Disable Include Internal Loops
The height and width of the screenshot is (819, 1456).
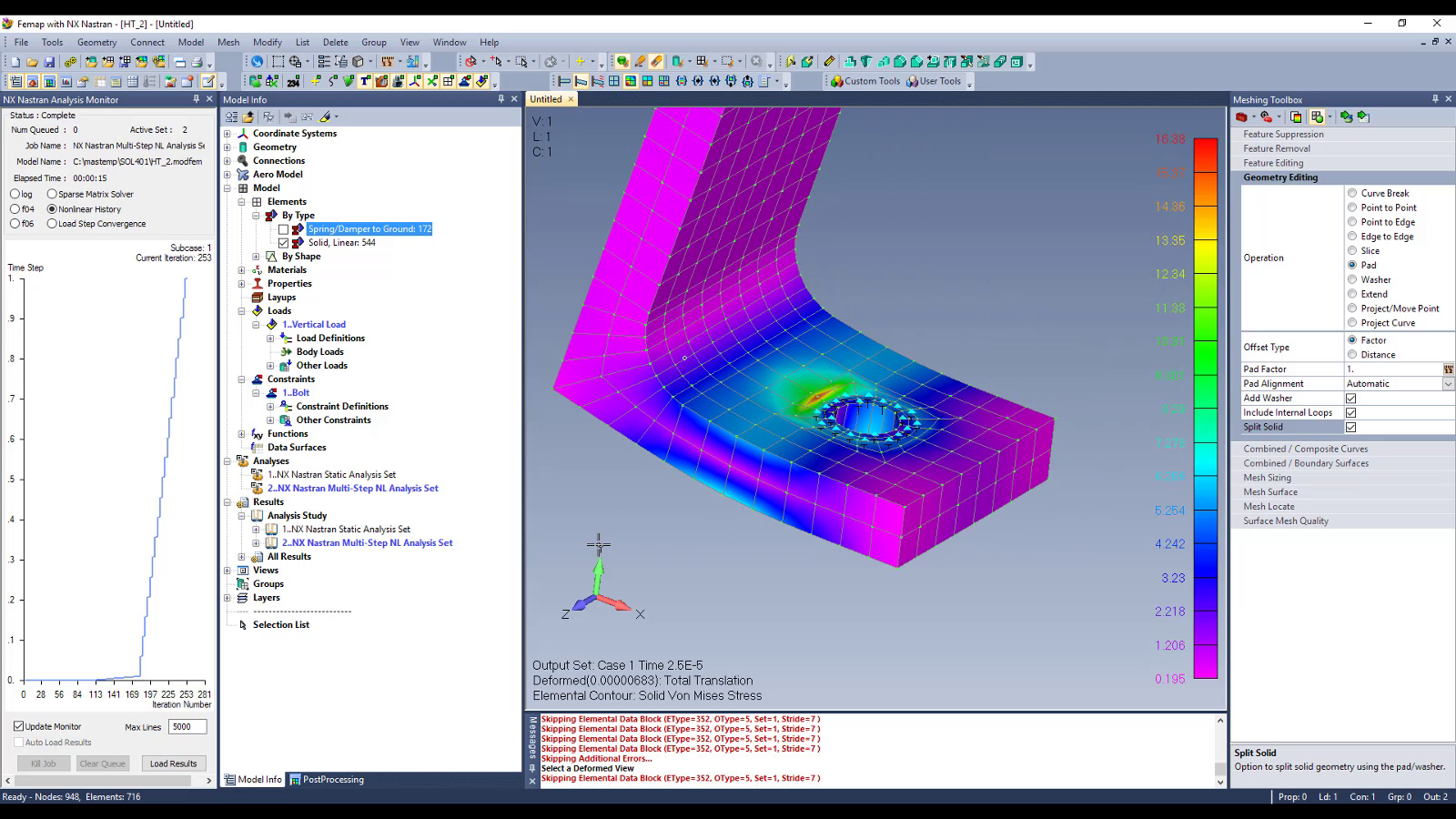click(x=1350, y=412)
